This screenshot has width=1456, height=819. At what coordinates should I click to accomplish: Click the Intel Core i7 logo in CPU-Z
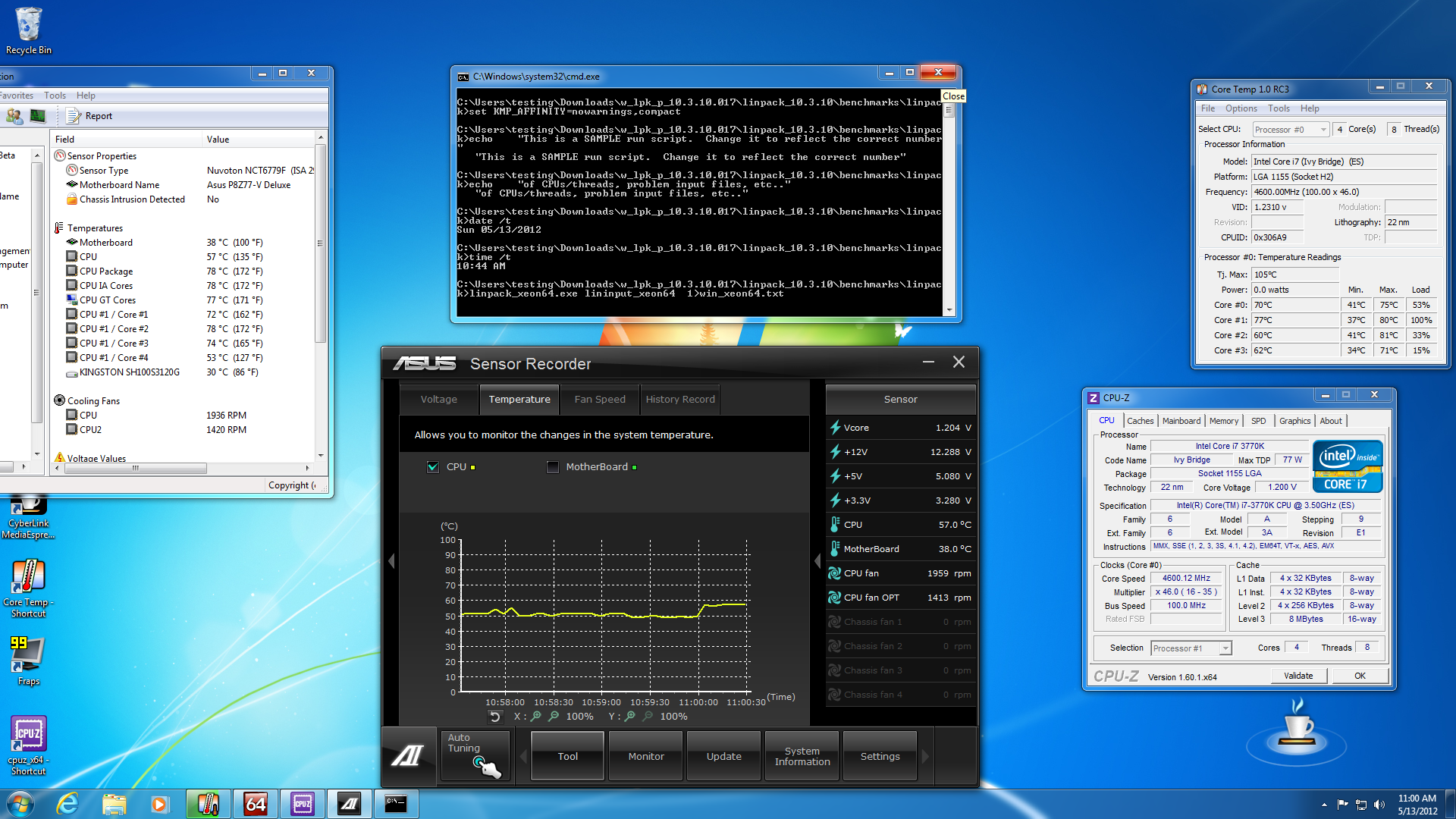(x=1348, y=466)
